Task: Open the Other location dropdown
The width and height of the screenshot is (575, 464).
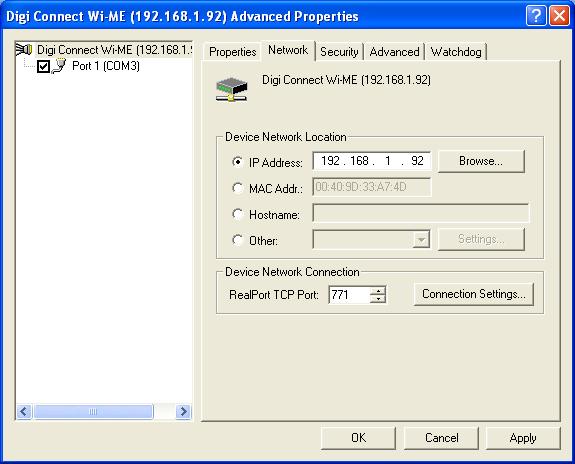Action: (421, 240)
